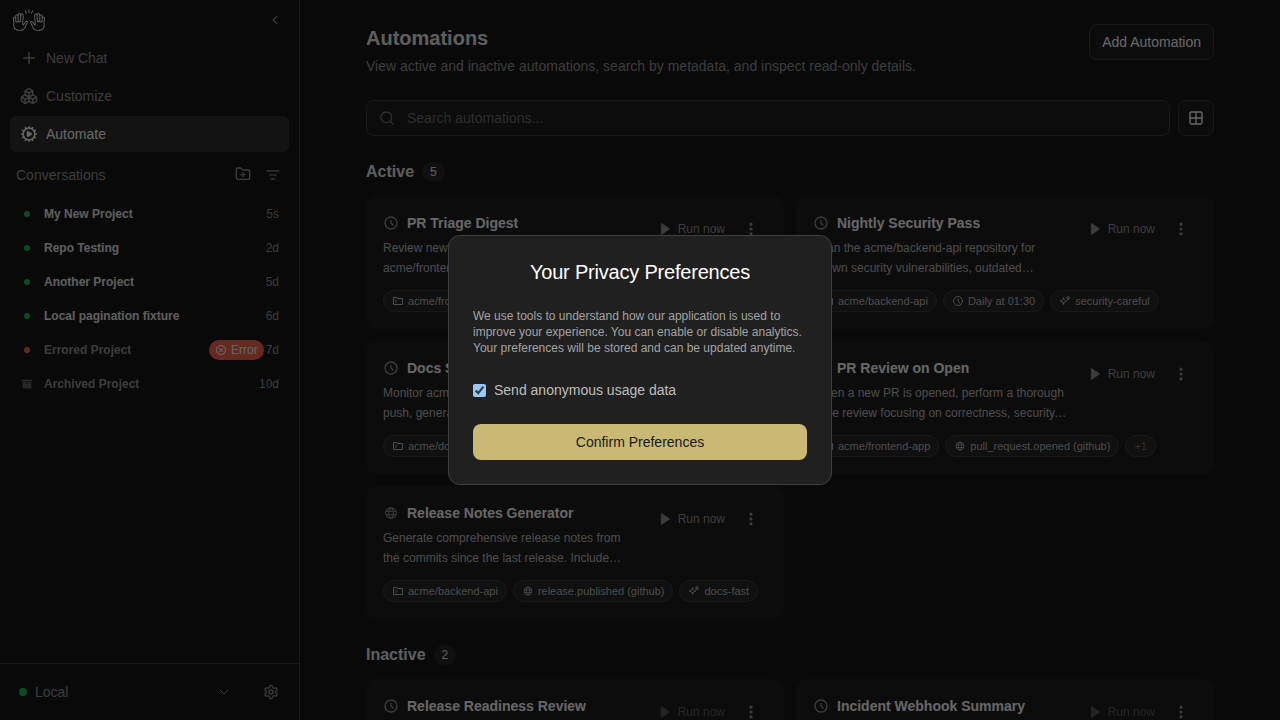This screenshot has height=720, width=1280.
Task: Click Confirm Preferences button
Action: pyautogui.click(x=640, y=442)
